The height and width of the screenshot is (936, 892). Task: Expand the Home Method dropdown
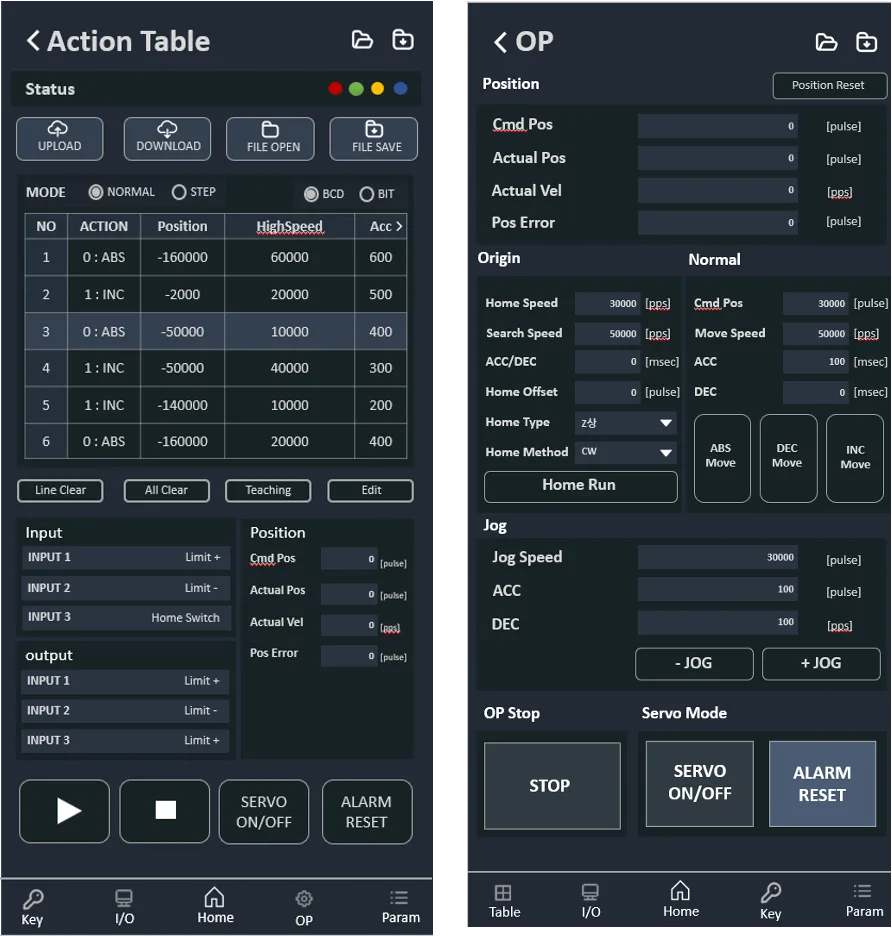[x=626, y=452]
